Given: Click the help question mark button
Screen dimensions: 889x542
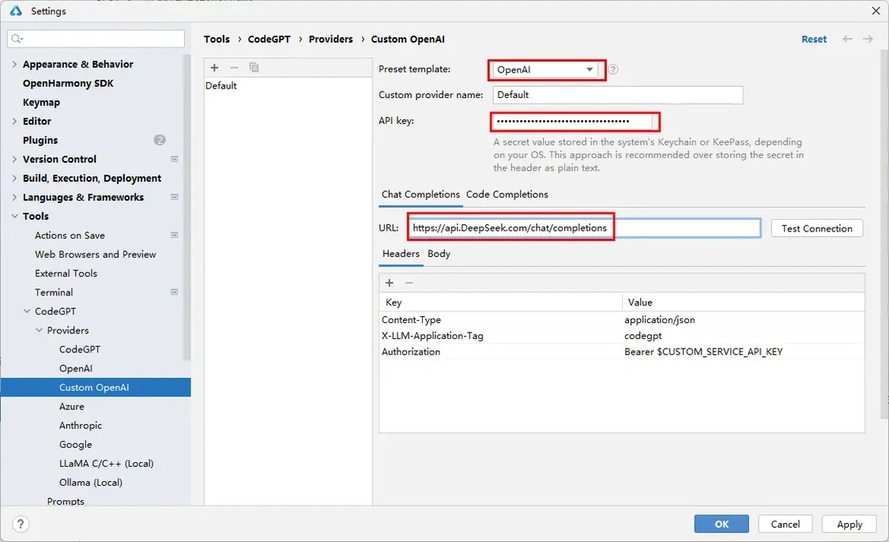Looking at the screenshot, I should [21, 524].
